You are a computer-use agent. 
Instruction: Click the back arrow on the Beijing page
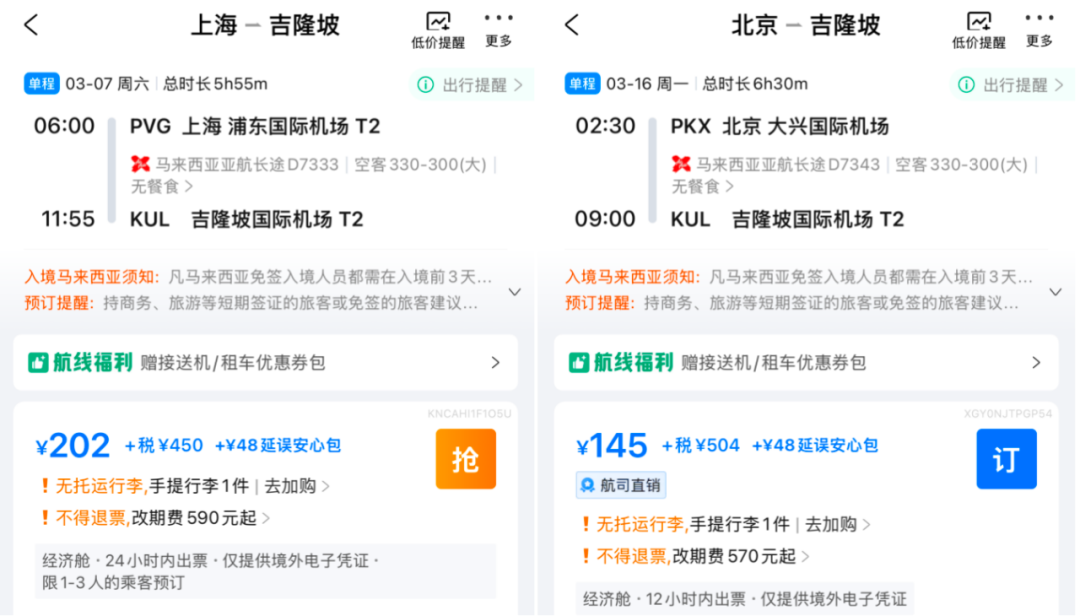click(570, 24)
